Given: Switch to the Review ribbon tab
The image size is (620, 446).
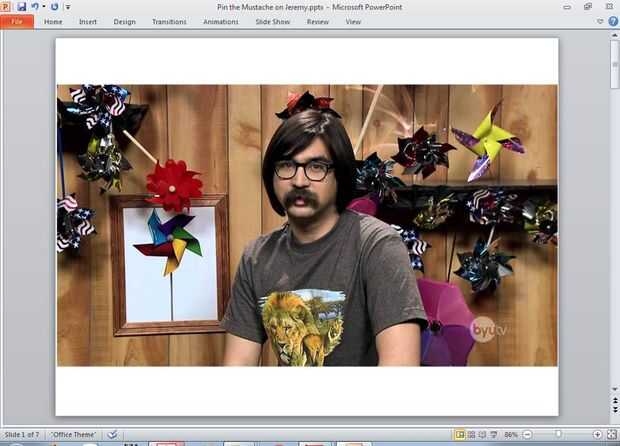Looking at the screenshot, I should (x=318, y=22).
